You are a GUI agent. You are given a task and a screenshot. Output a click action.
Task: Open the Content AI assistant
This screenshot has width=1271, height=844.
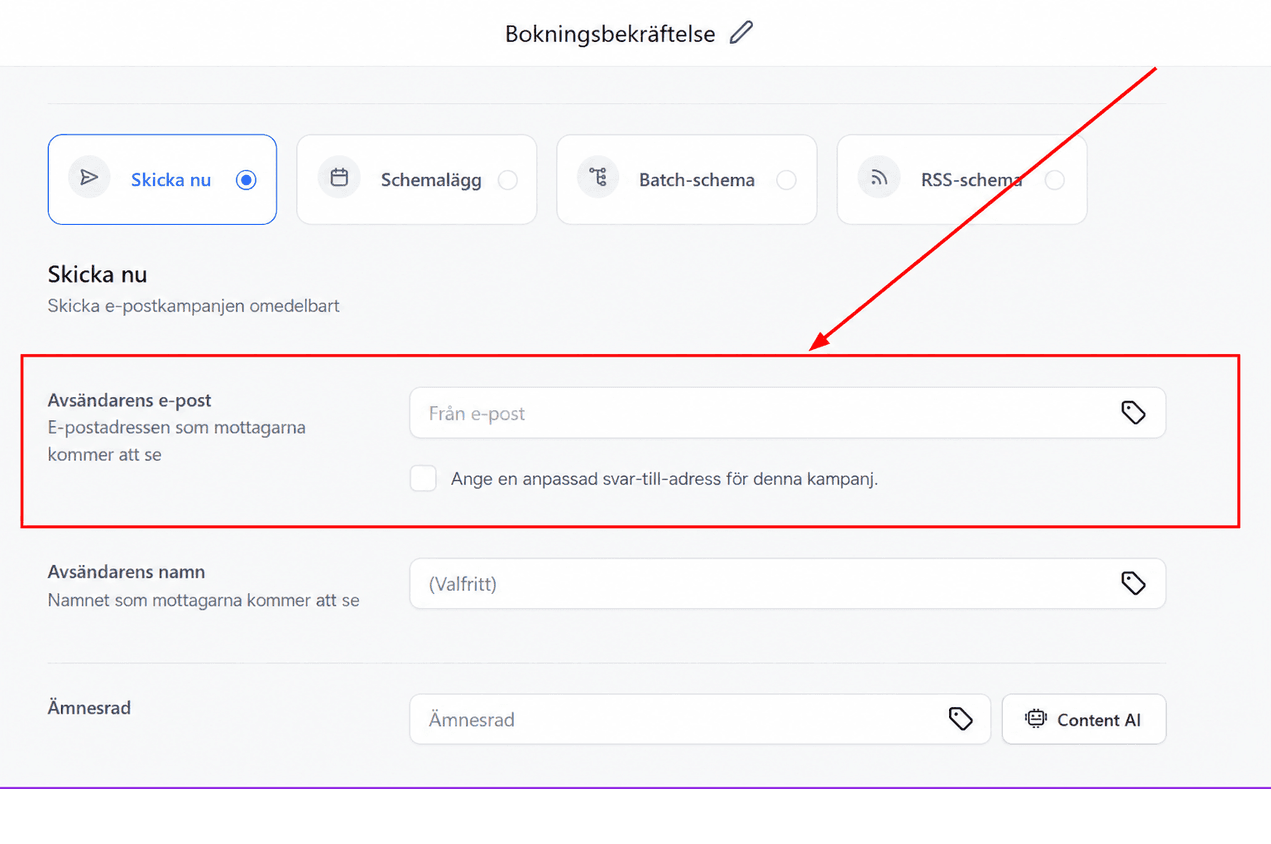[x=1084, y=719]
